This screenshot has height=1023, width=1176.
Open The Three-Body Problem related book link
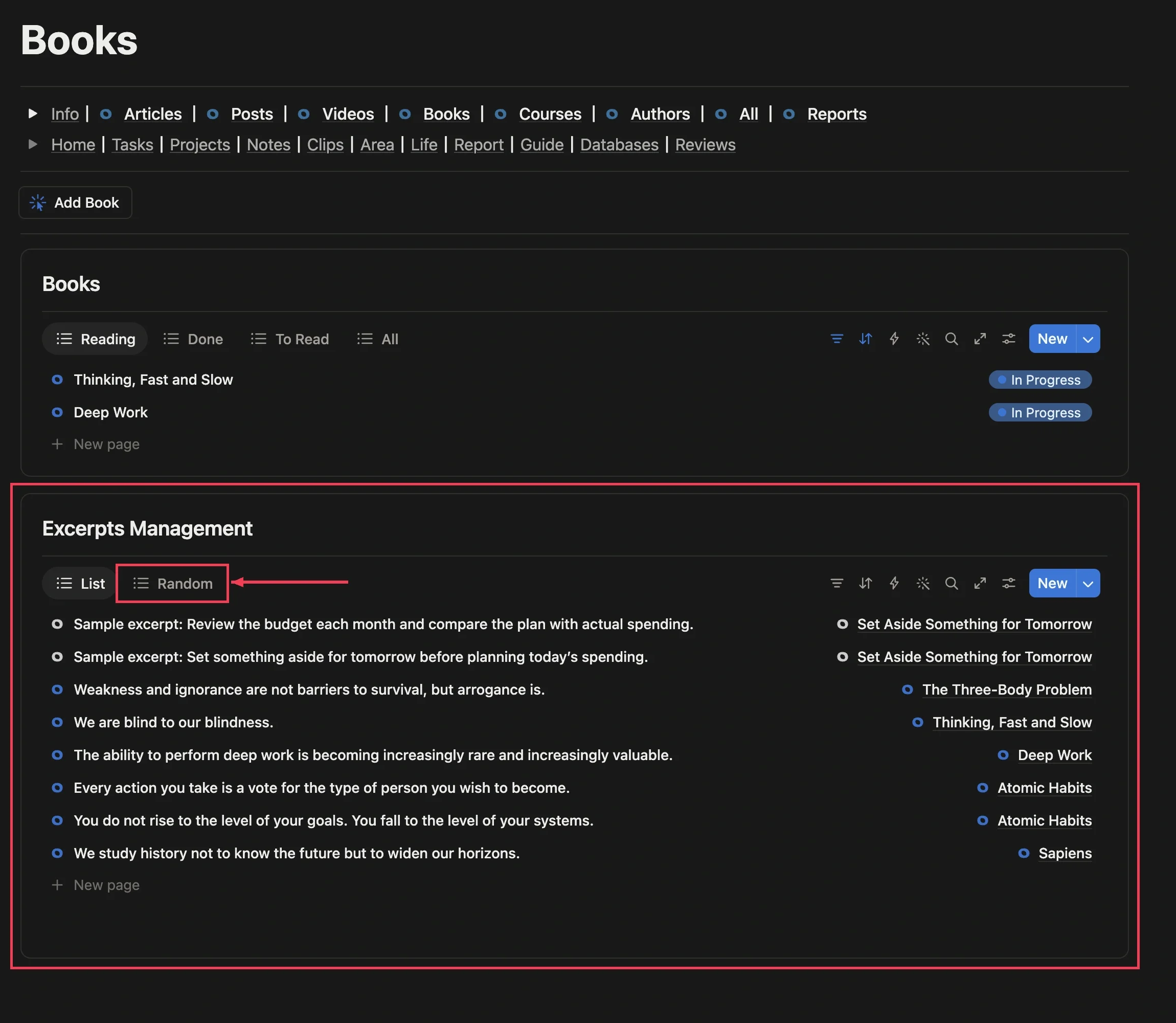tap(1007, 690)
